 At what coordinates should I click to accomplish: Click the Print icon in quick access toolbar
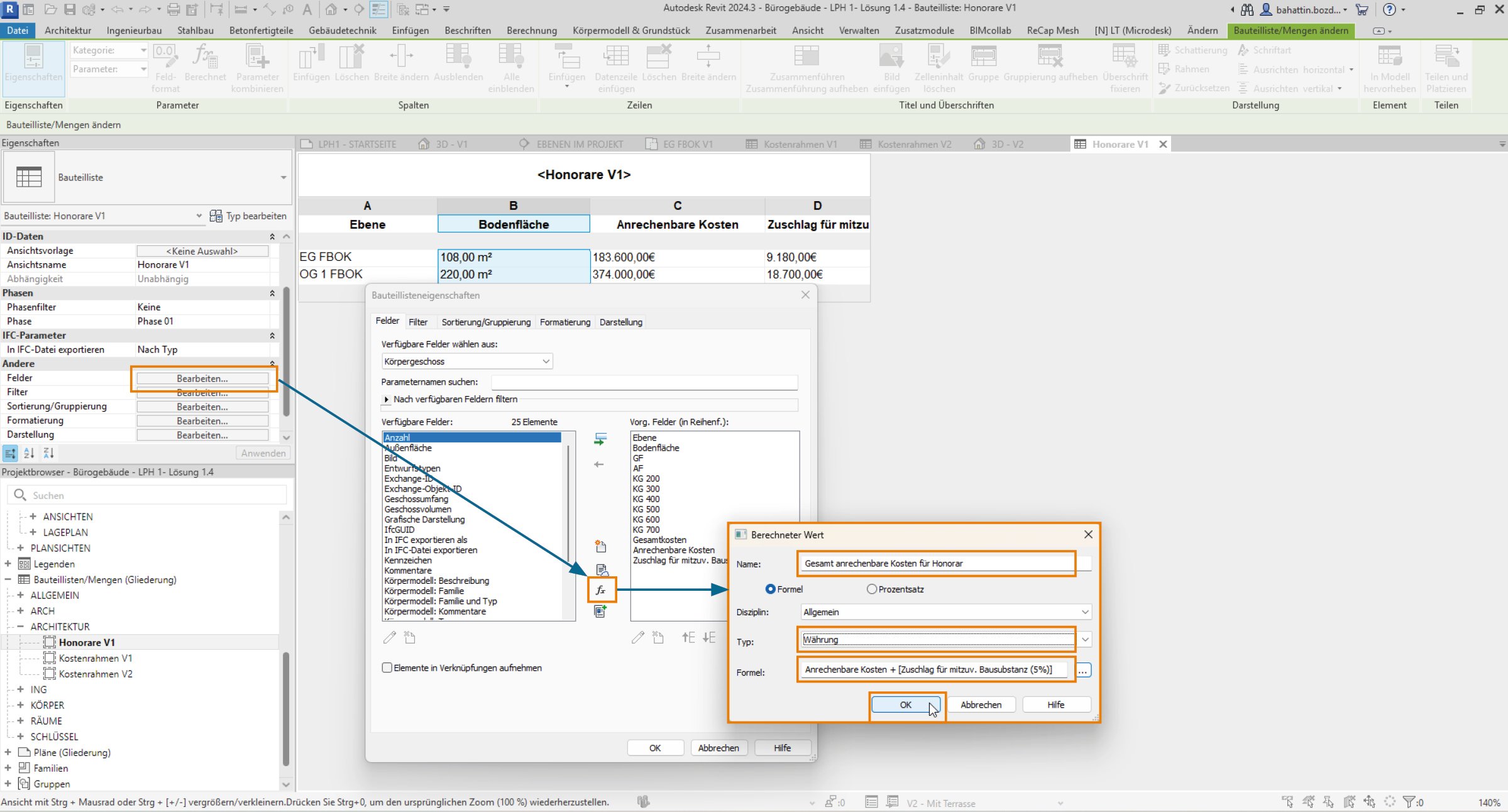click(173, 9)
